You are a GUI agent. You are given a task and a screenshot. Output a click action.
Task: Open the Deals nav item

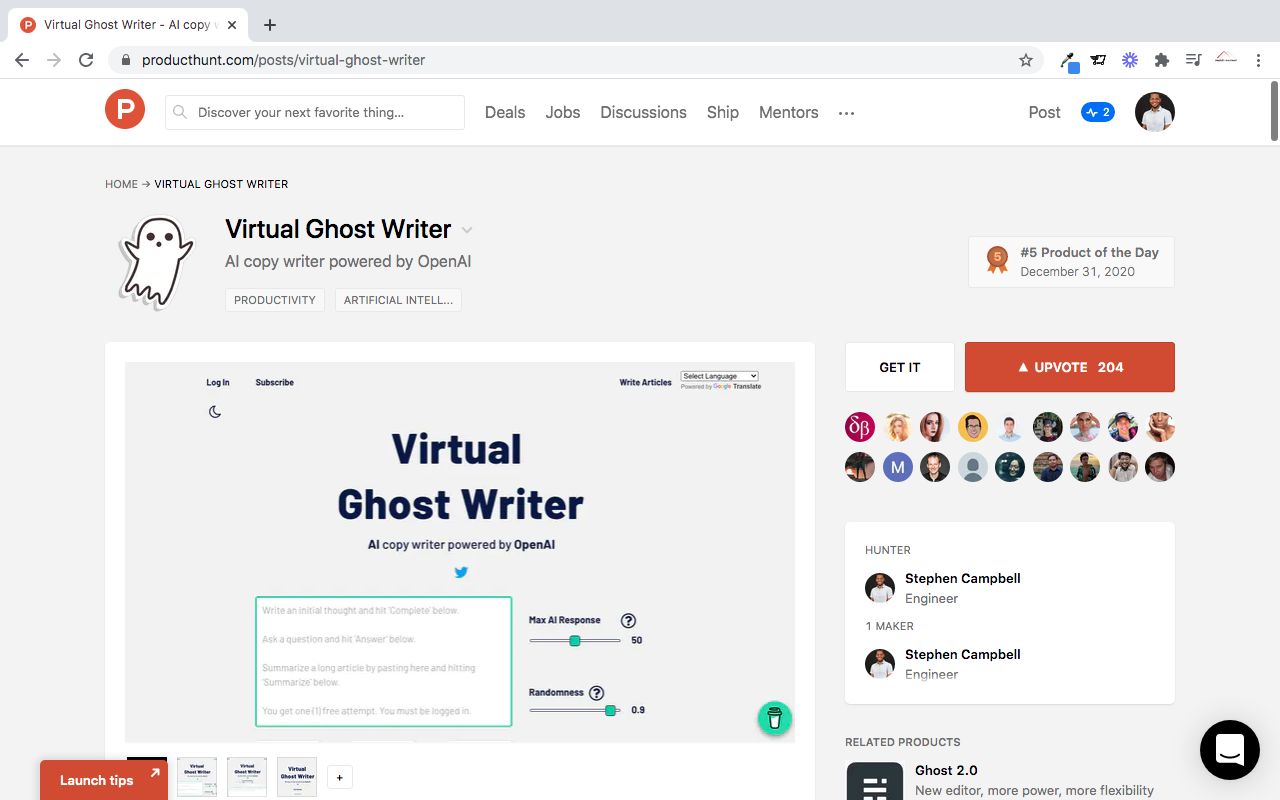[505, 112]
